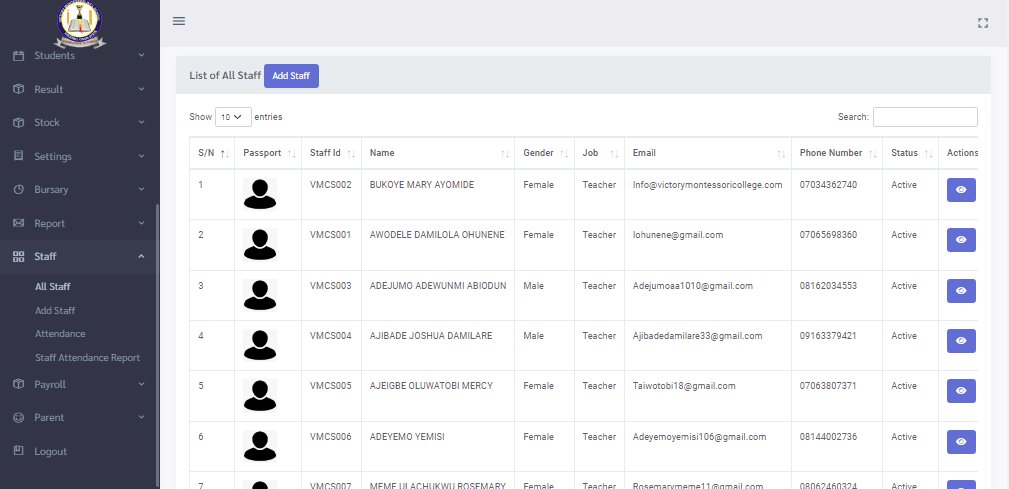The height and width of the screenshot is (489, 1009).
Task: Click email Info@victorymontessoricollege.com
Action: (x=707, y=185)
